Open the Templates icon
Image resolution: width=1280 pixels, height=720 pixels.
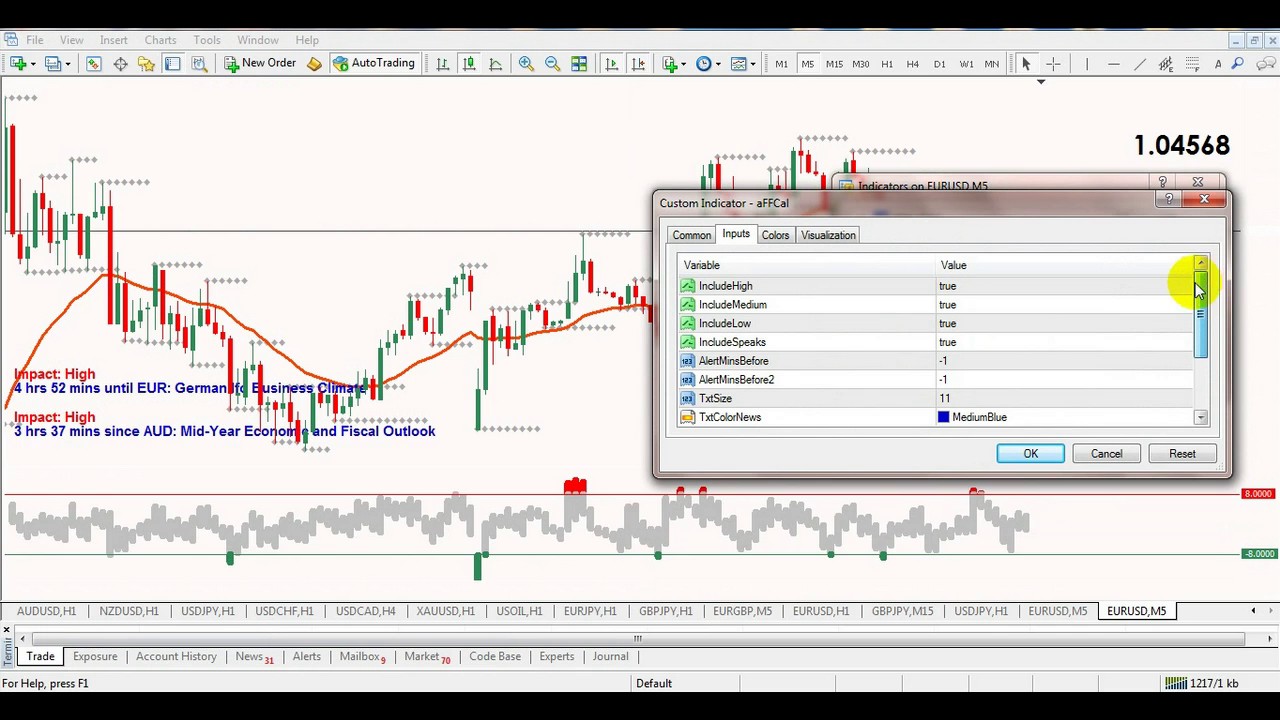pos(739,64)
